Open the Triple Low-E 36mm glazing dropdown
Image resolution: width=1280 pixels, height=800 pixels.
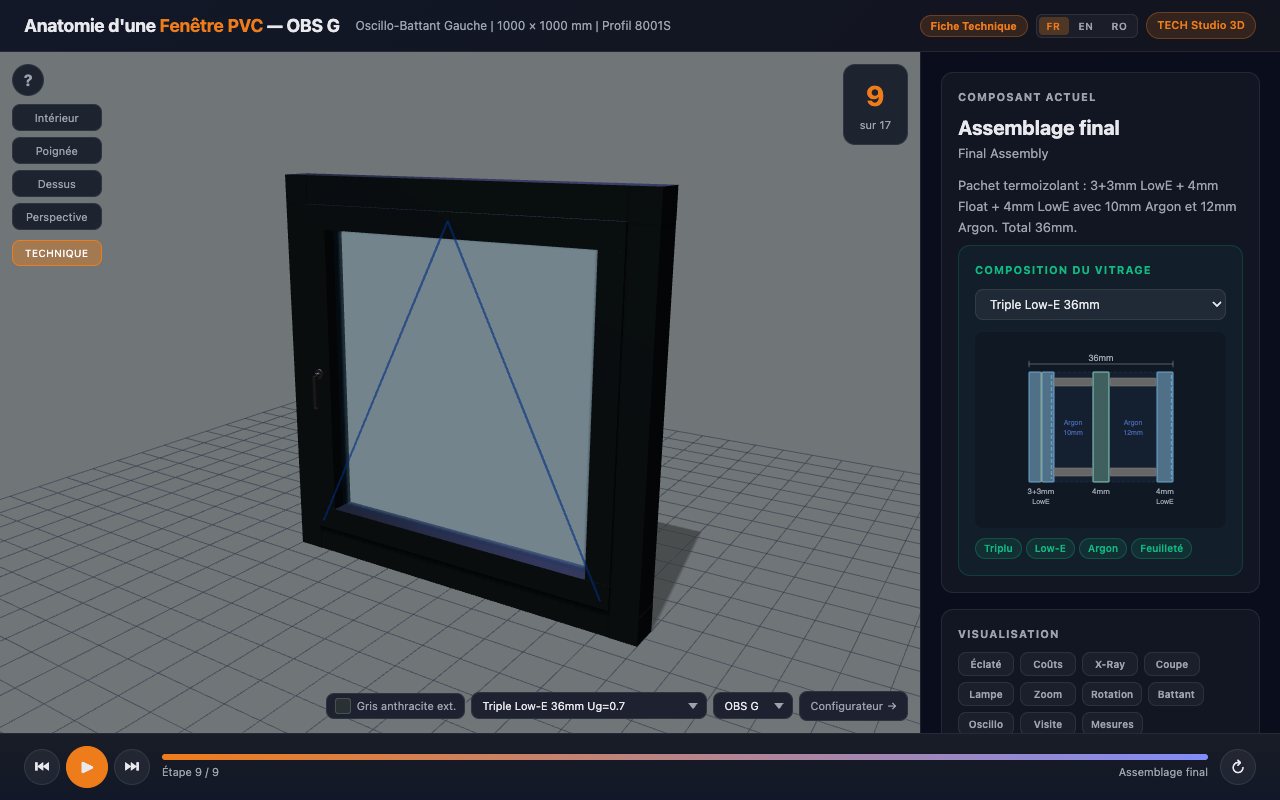(1100, 305)
